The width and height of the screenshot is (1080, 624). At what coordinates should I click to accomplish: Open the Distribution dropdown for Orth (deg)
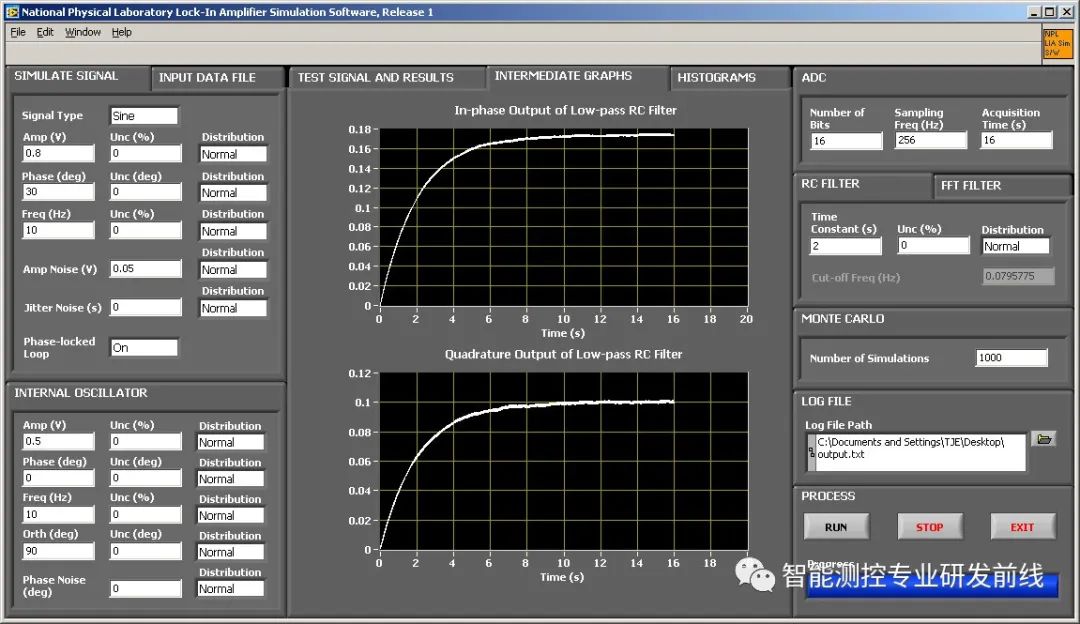click(230, 552)
